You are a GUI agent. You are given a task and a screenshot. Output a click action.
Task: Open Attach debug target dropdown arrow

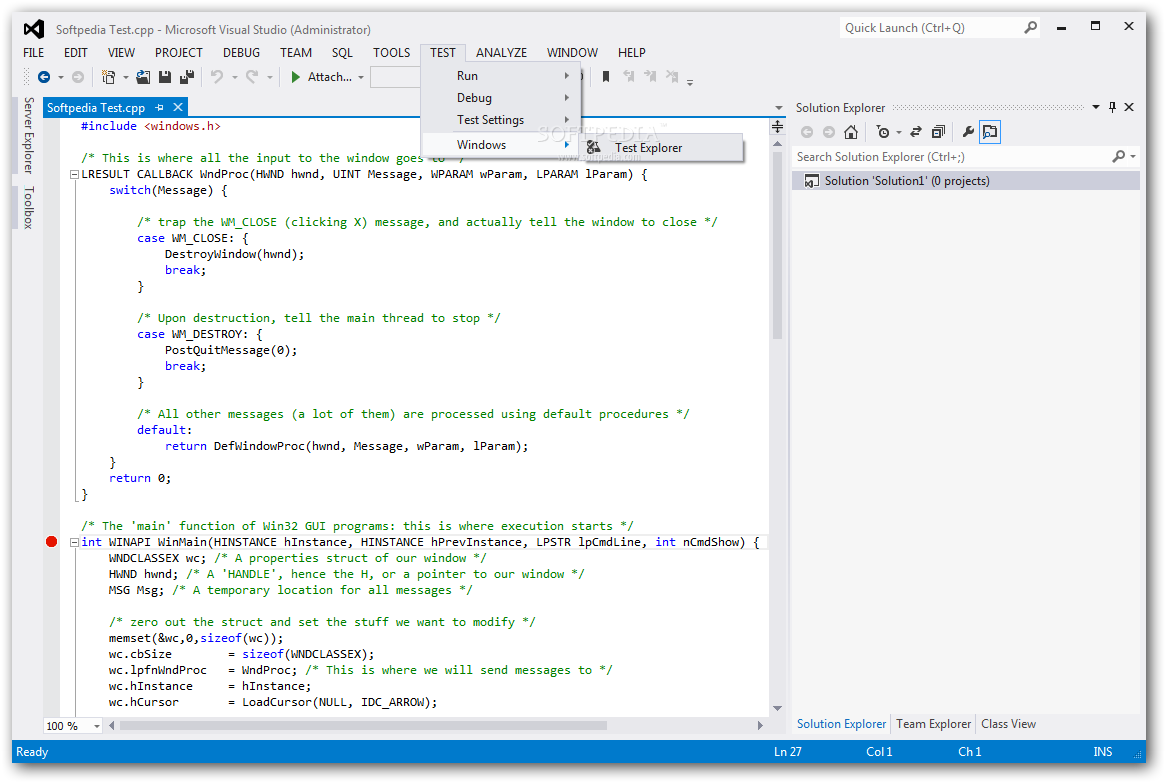(x=361, y=77)
